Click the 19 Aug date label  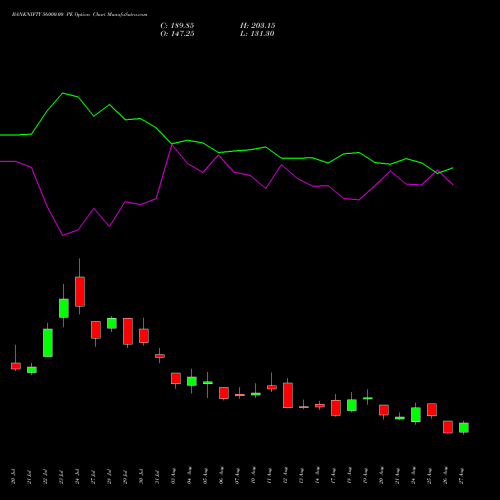click(365, 476)
